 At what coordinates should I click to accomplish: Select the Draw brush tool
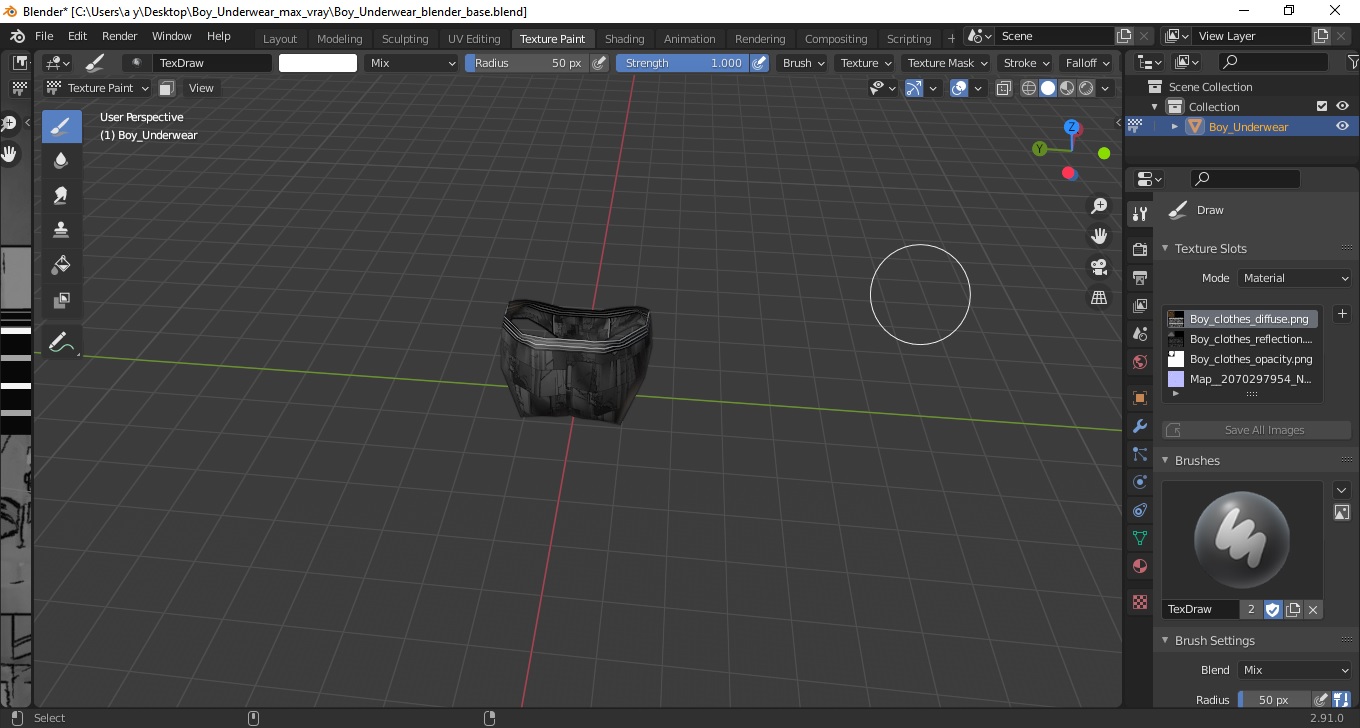coord(61,126)
